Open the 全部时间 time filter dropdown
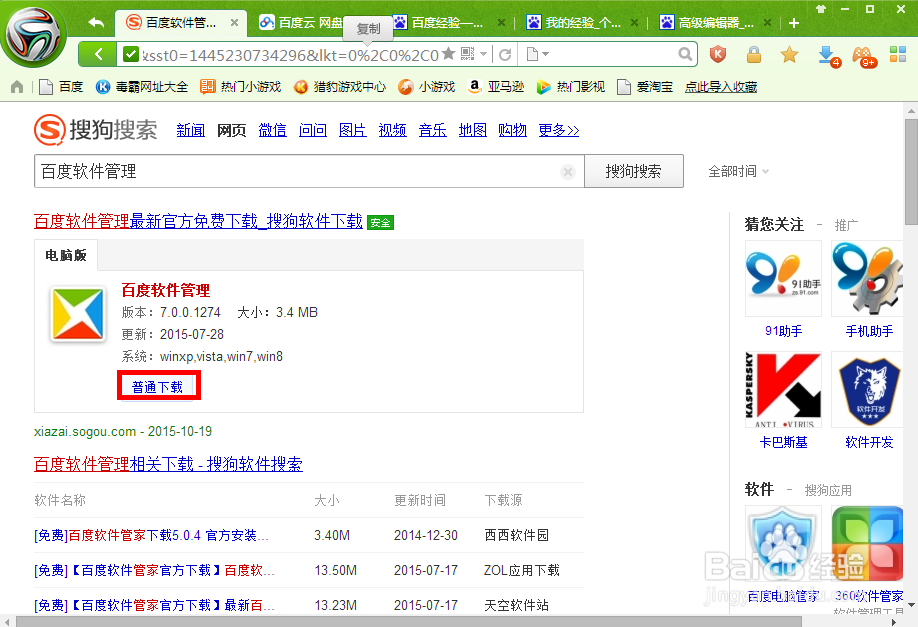918x627 pixels. point(736,171)
